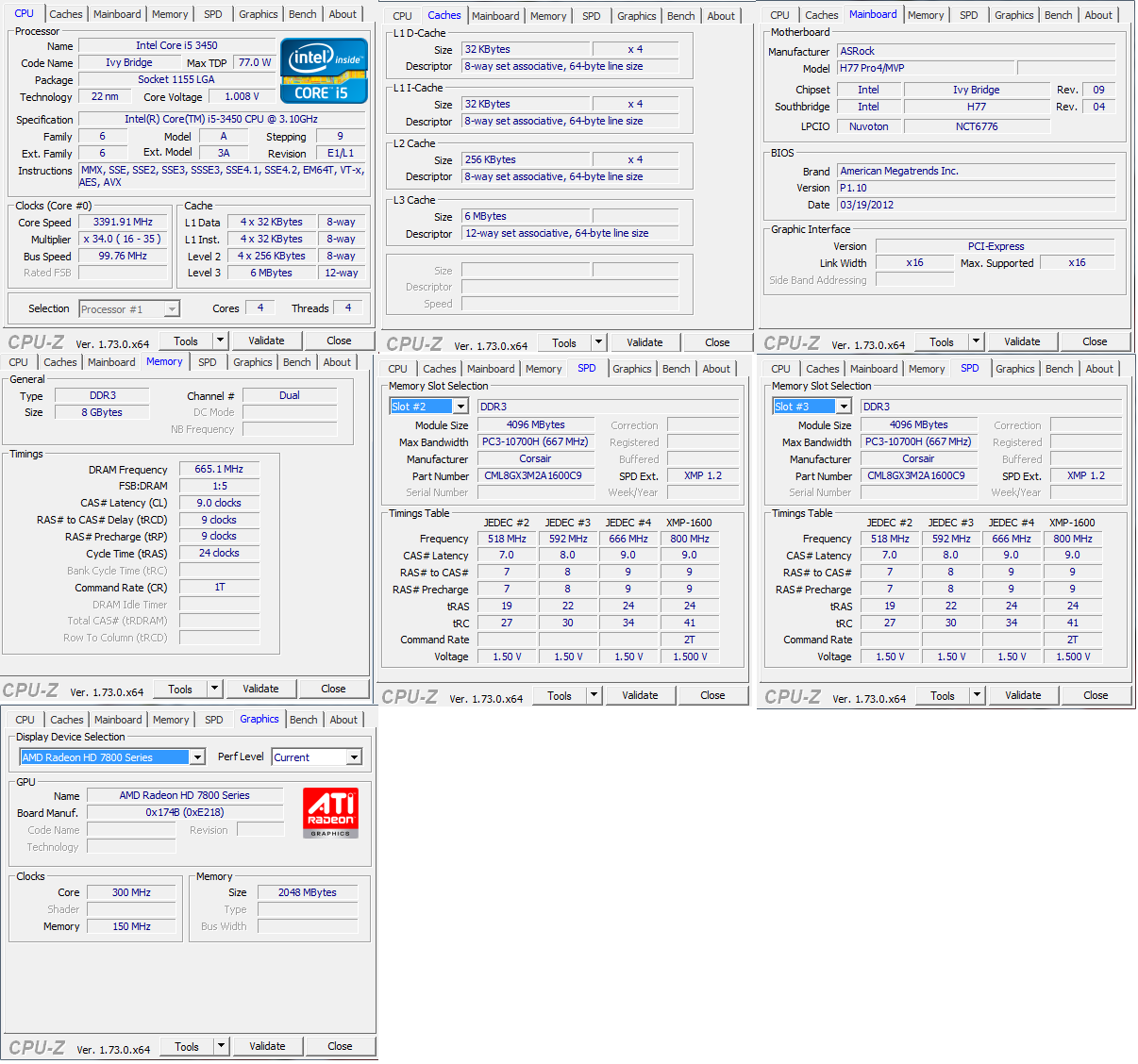
Task: Open the Perf Level Current dropdown
Action: pyautogui.click(x=354, y=757)
